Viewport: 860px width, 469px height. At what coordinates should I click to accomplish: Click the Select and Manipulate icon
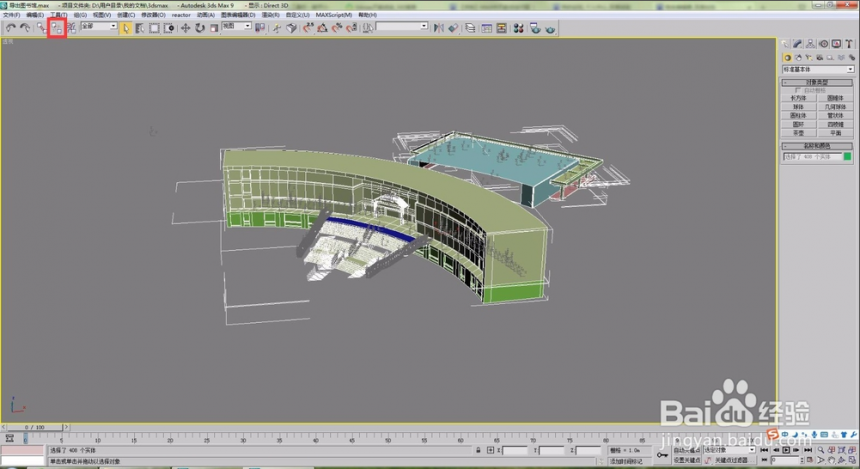click(277, 28)
